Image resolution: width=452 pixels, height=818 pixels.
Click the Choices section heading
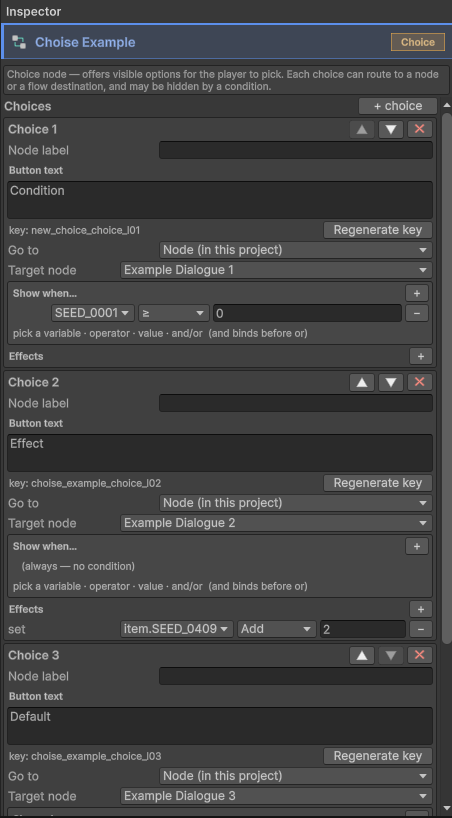(x=28, y=106)
